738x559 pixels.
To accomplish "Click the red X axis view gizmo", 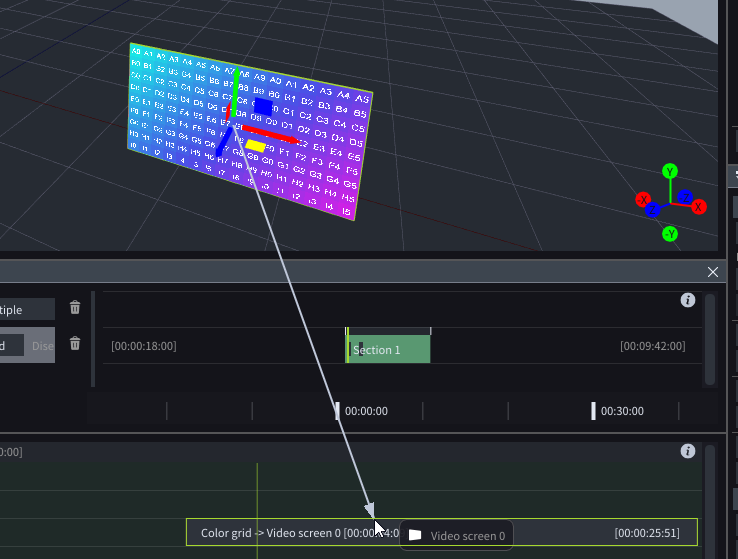I will 699,207.
